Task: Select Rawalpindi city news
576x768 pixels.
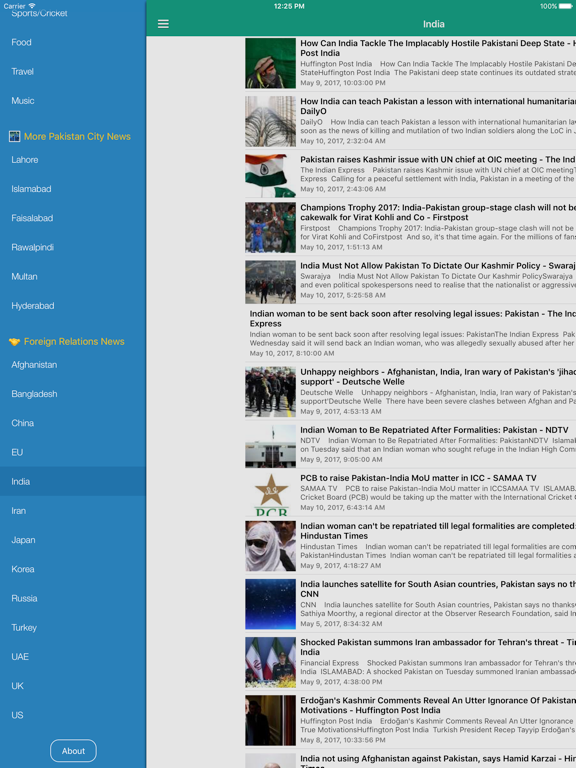Action: (x=72, y=247)
